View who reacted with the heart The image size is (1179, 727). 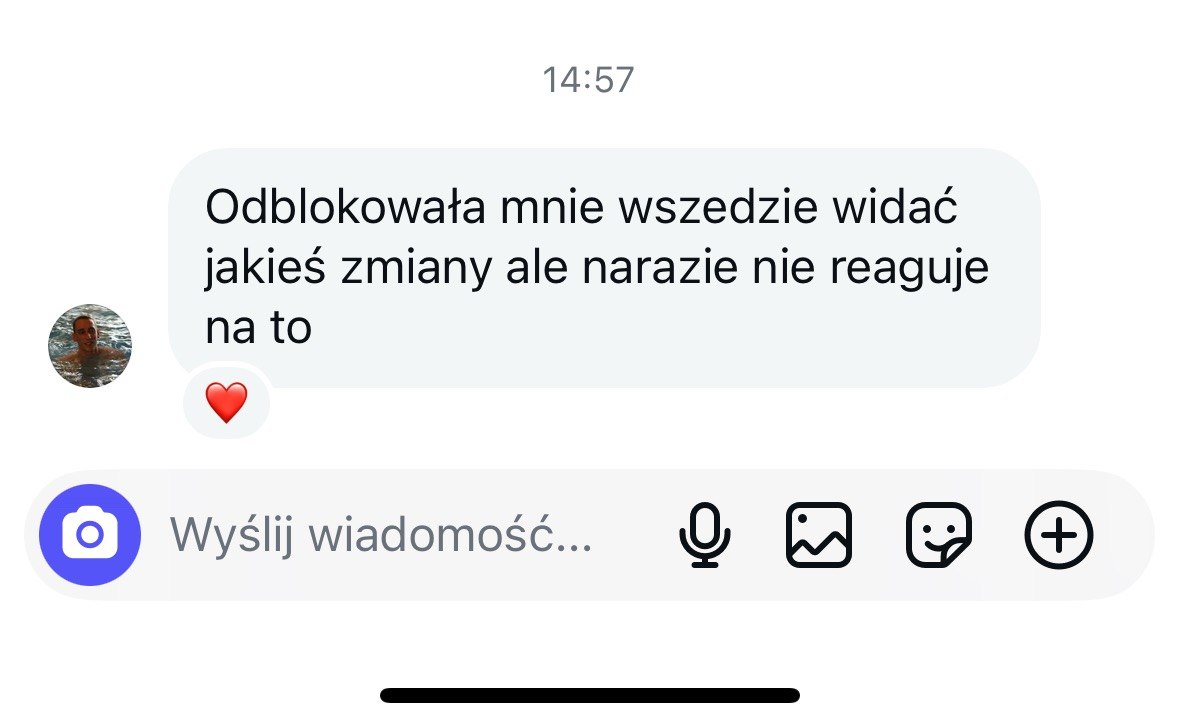point(226,402)
